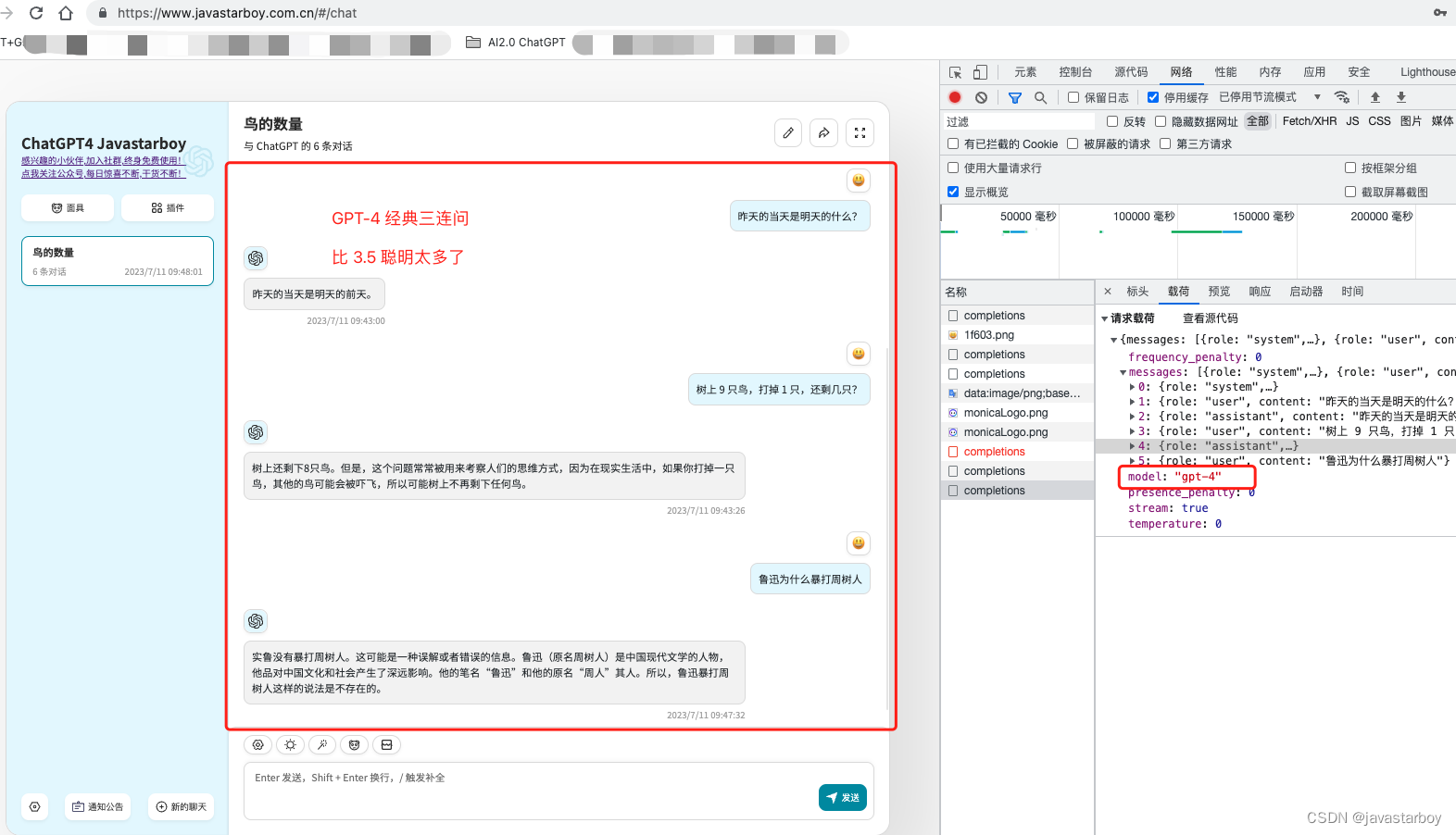Click the settings gear icon above input box
The image size is (1456, 835).
click(258, 744)
